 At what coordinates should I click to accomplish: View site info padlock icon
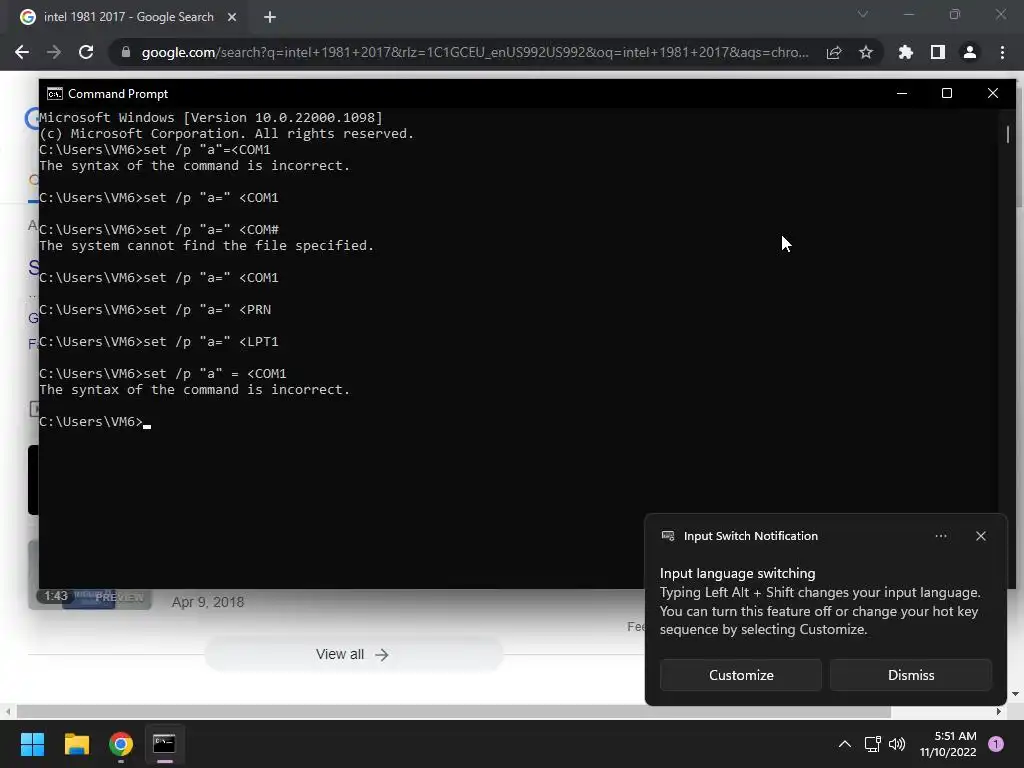click(126, 52)
